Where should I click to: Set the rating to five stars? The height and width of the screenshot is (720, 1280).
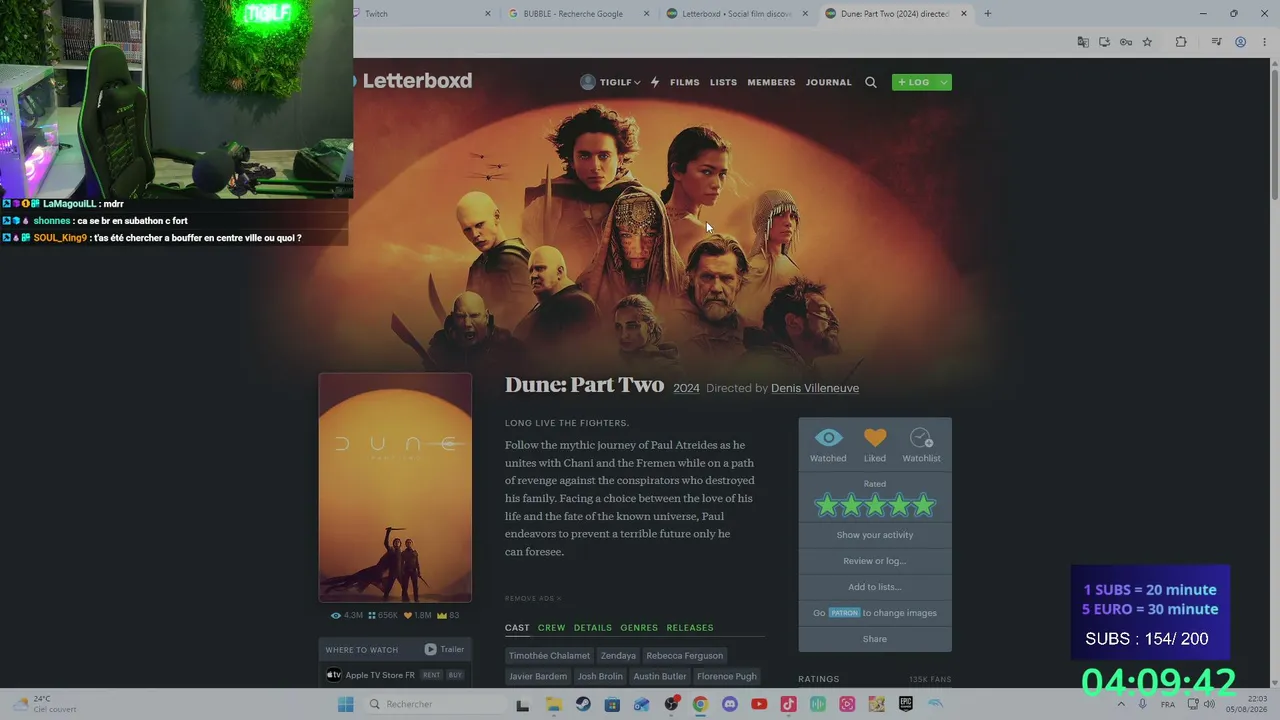pos(923,506)
